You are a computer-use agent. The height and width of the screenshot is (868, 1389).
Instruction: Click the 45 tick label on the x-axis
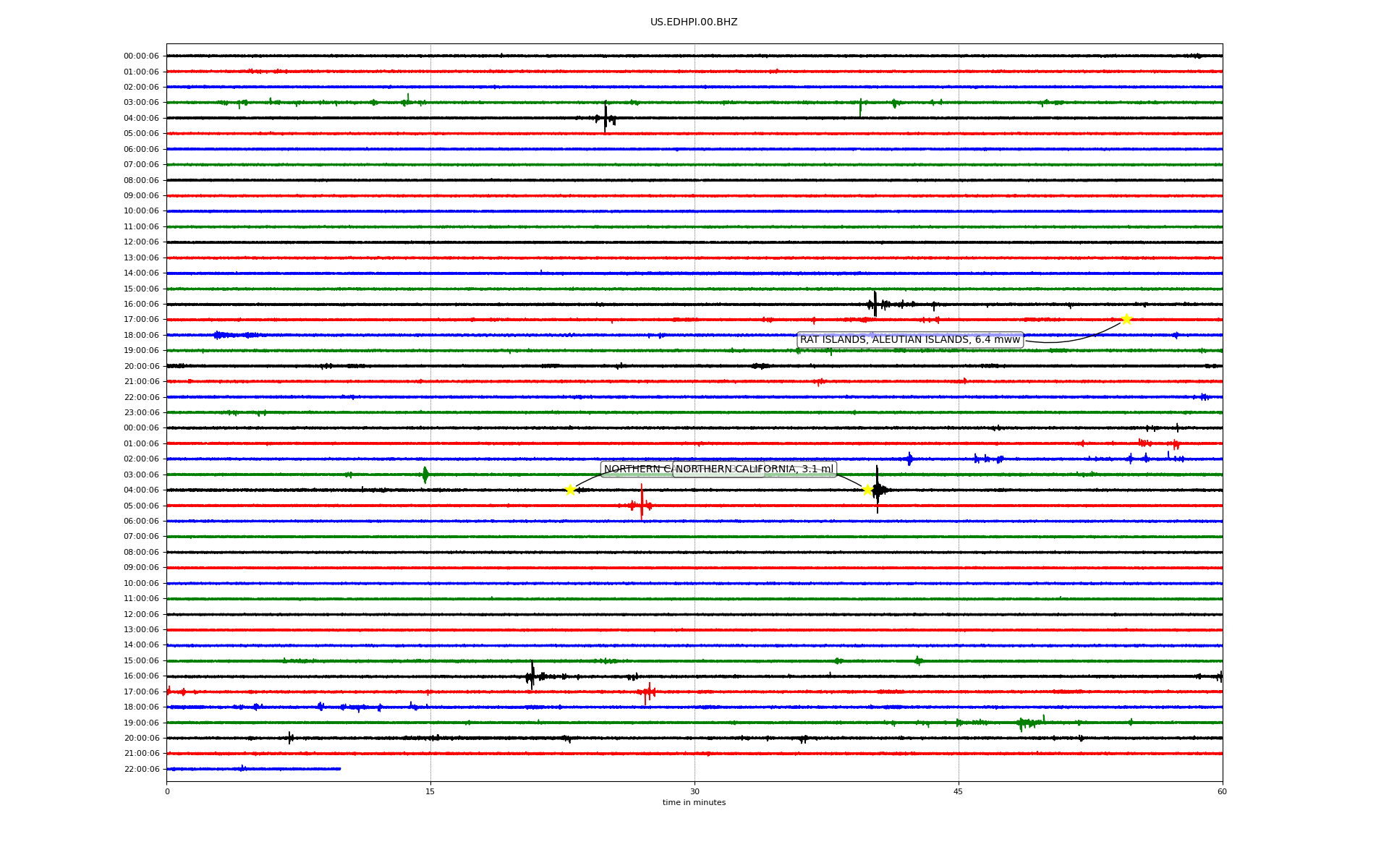(958, 791)
